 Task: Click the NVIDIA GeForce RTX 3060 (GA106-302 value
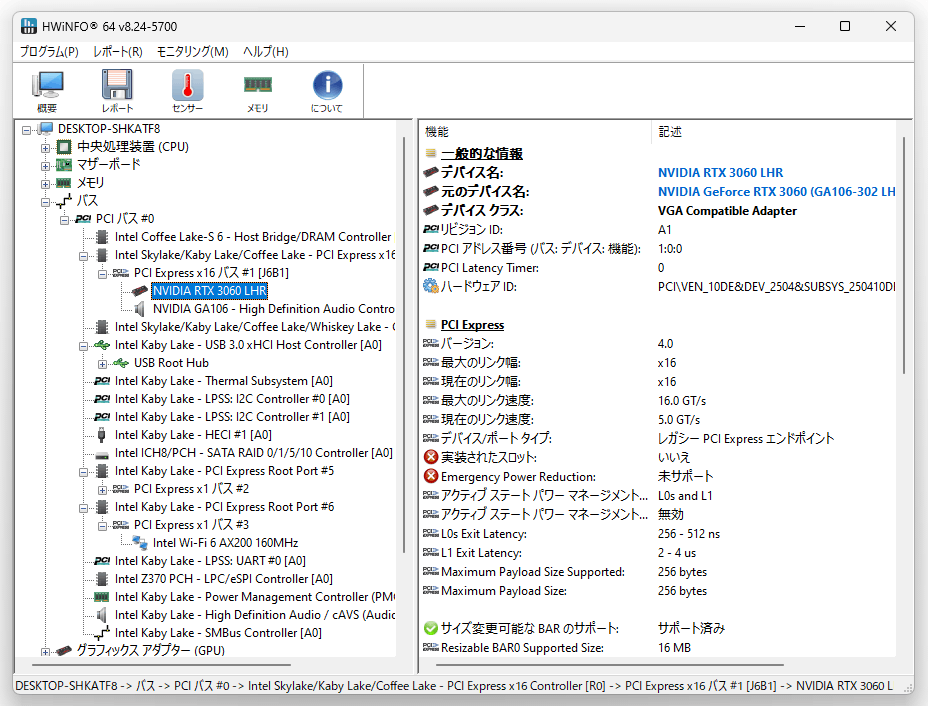pos(776,192)
